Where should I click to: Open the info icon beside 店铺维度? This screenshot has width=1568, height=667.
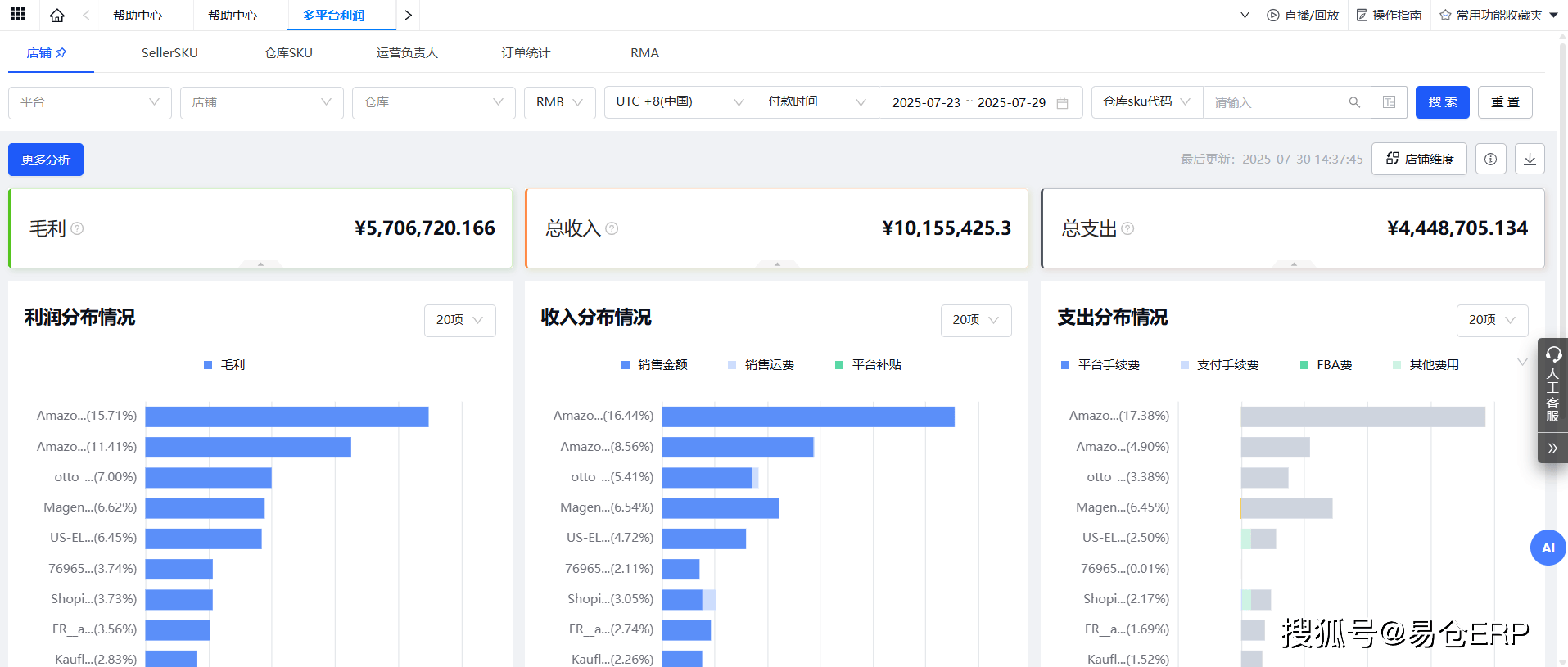click(x=1490, y=160)
